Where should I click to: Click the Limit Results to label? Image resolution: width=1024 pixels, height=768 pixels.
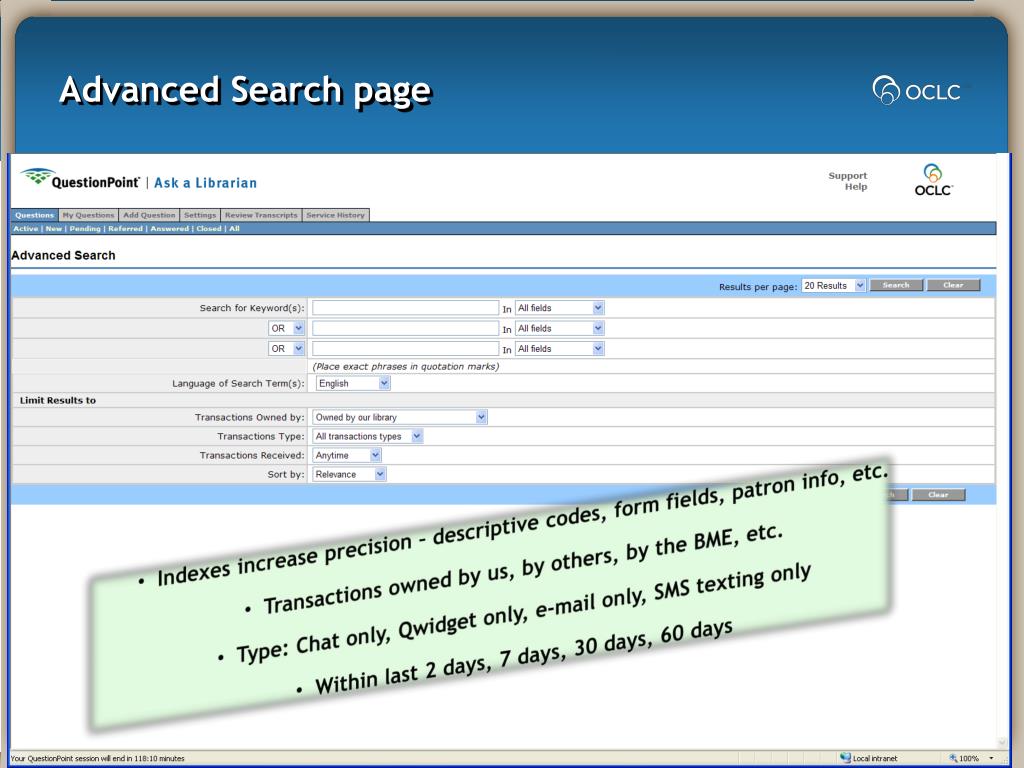pyautogui.click(x=57, y=400)
